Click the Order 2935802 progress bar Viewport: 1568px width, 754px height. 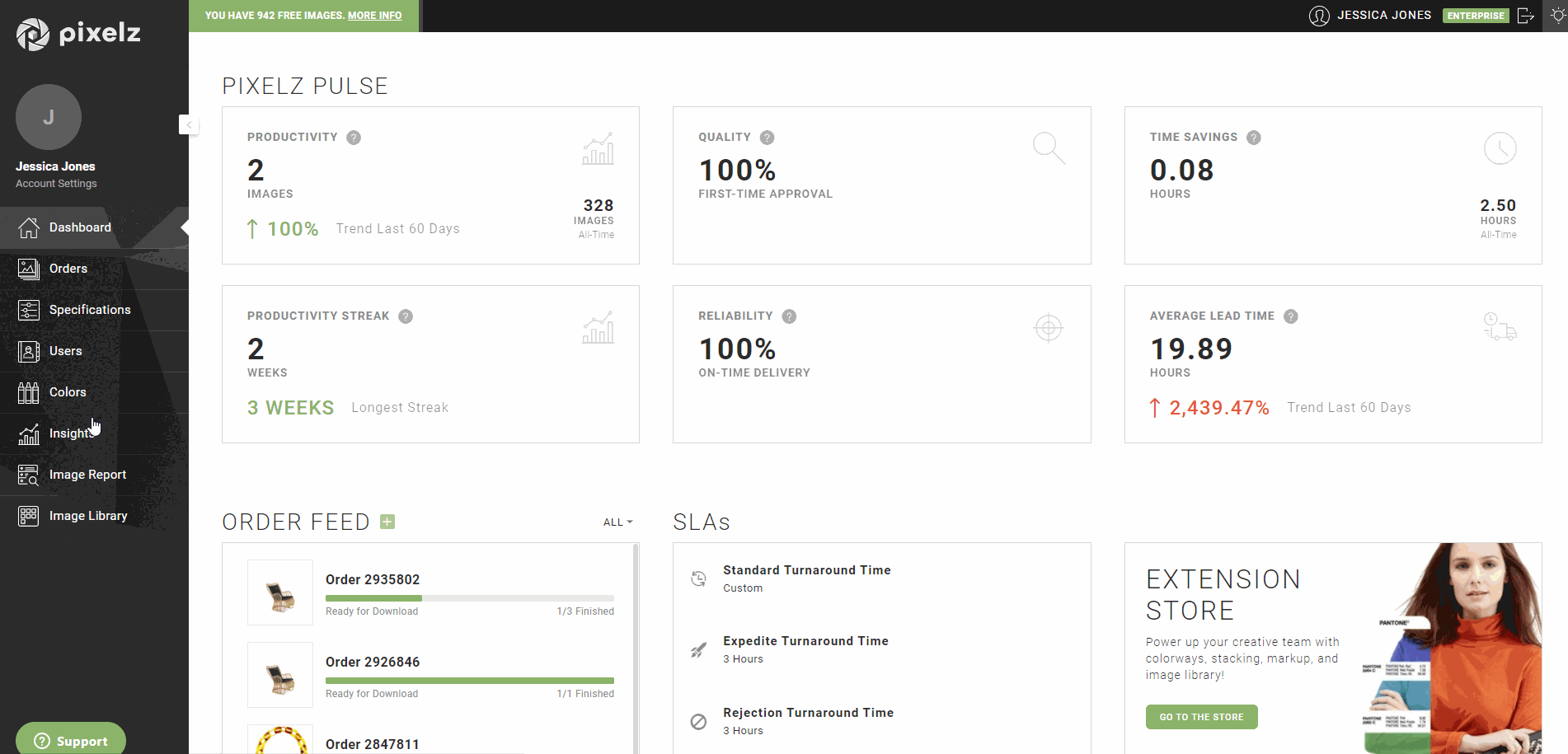click(x=470, y=598)
